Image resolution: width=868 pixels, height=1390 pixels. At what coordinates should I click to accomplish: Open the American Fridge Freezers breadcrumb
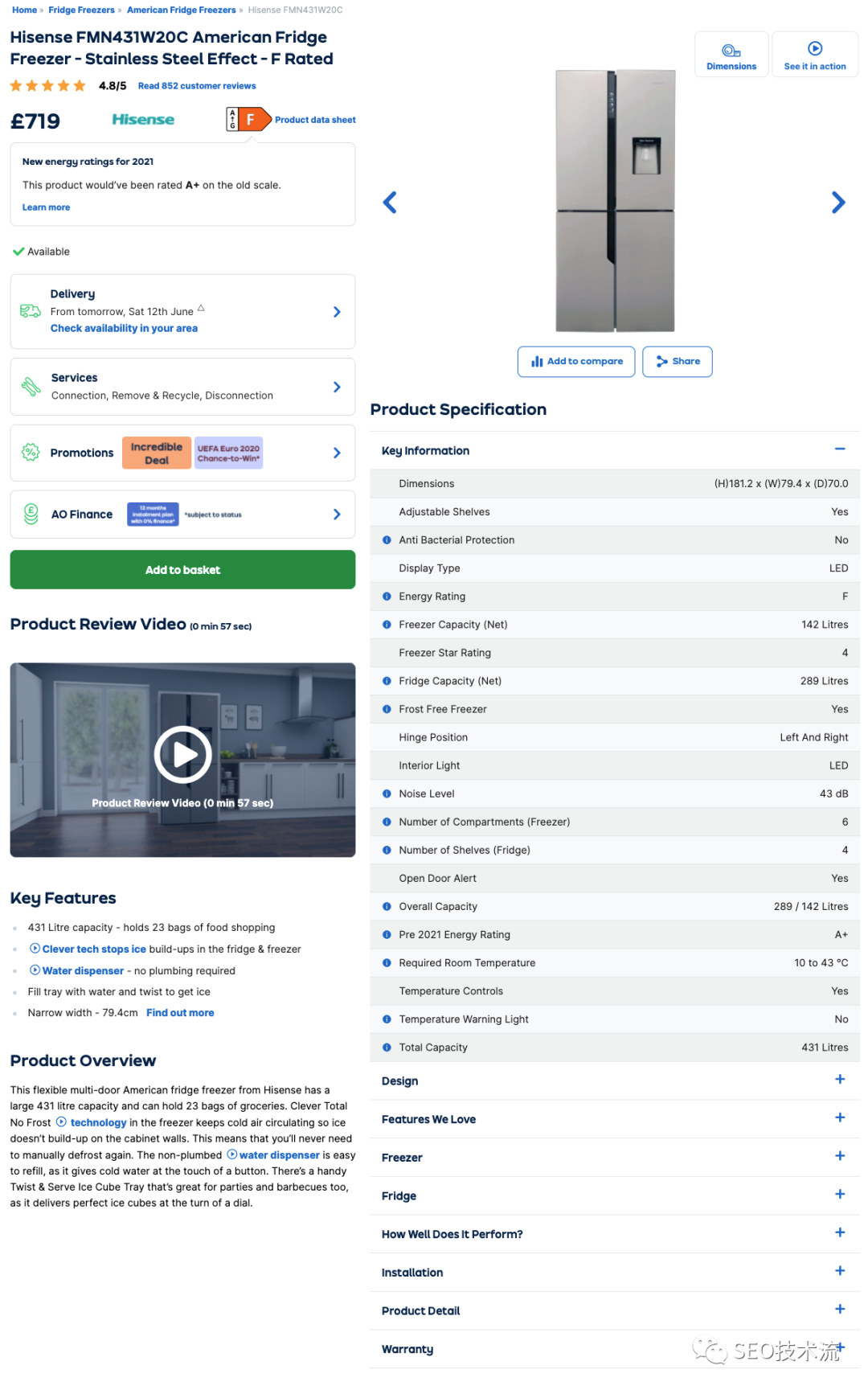click(x=181, y=10)
